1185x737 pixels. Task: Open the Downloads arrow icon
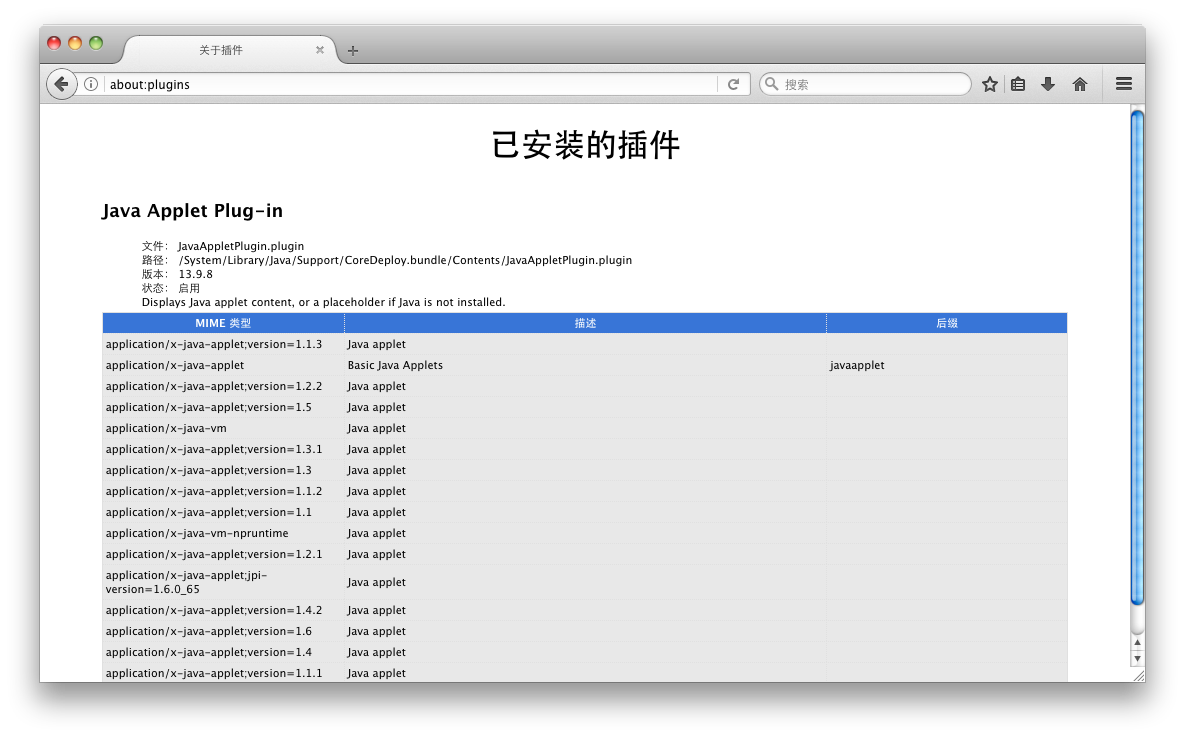(x=1048, y=85)
